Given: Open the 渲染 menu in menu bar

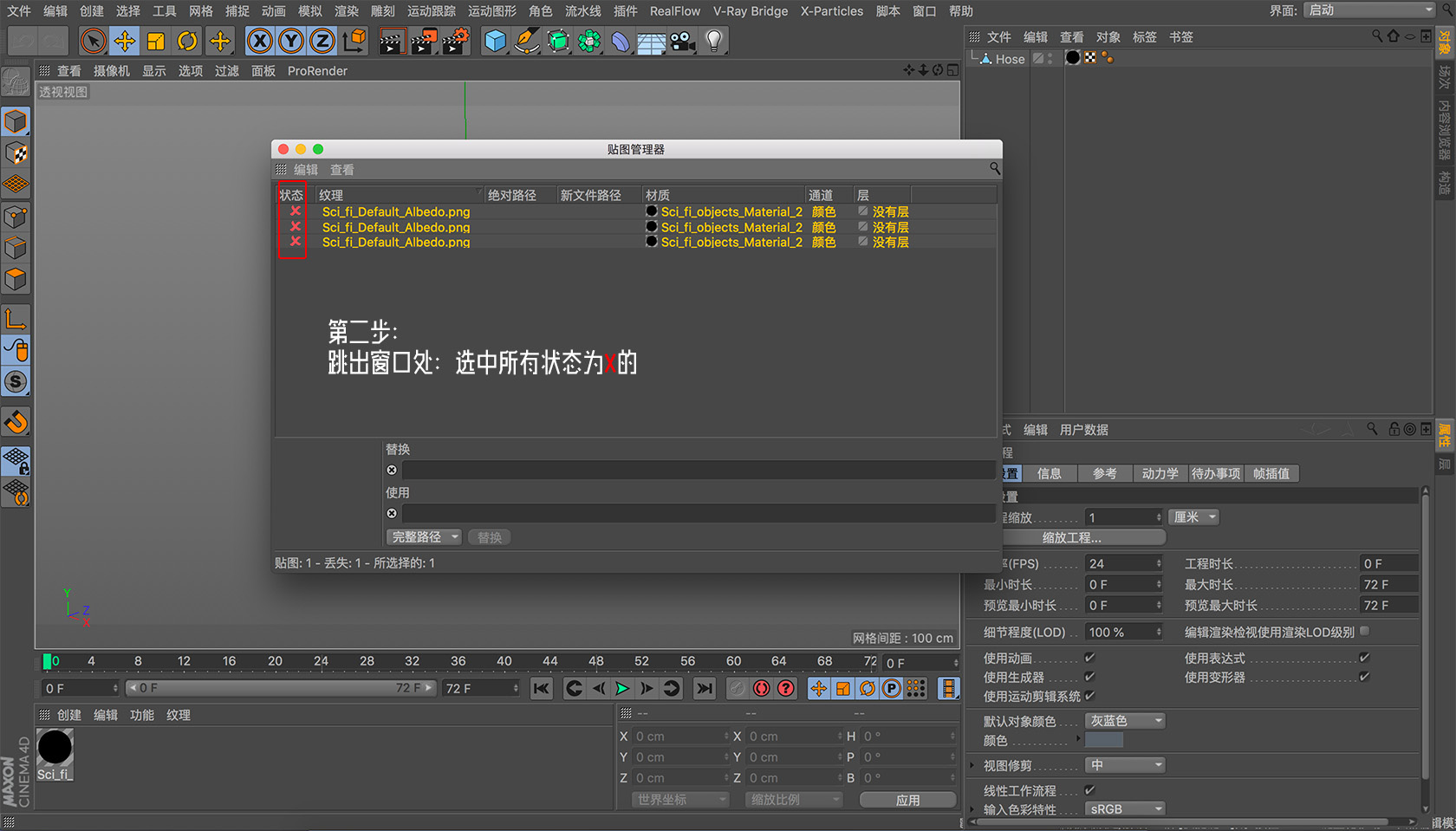Looking at the screenshot, I should click(x=347, y=10).
